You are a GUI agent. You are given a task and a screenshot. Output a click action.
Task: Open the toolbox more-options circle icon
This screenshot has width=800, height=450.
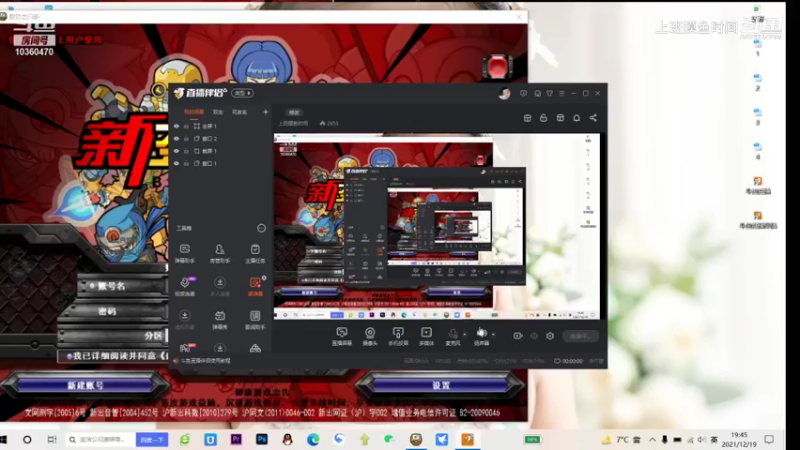pyautogui.click(x=261, y=228)
